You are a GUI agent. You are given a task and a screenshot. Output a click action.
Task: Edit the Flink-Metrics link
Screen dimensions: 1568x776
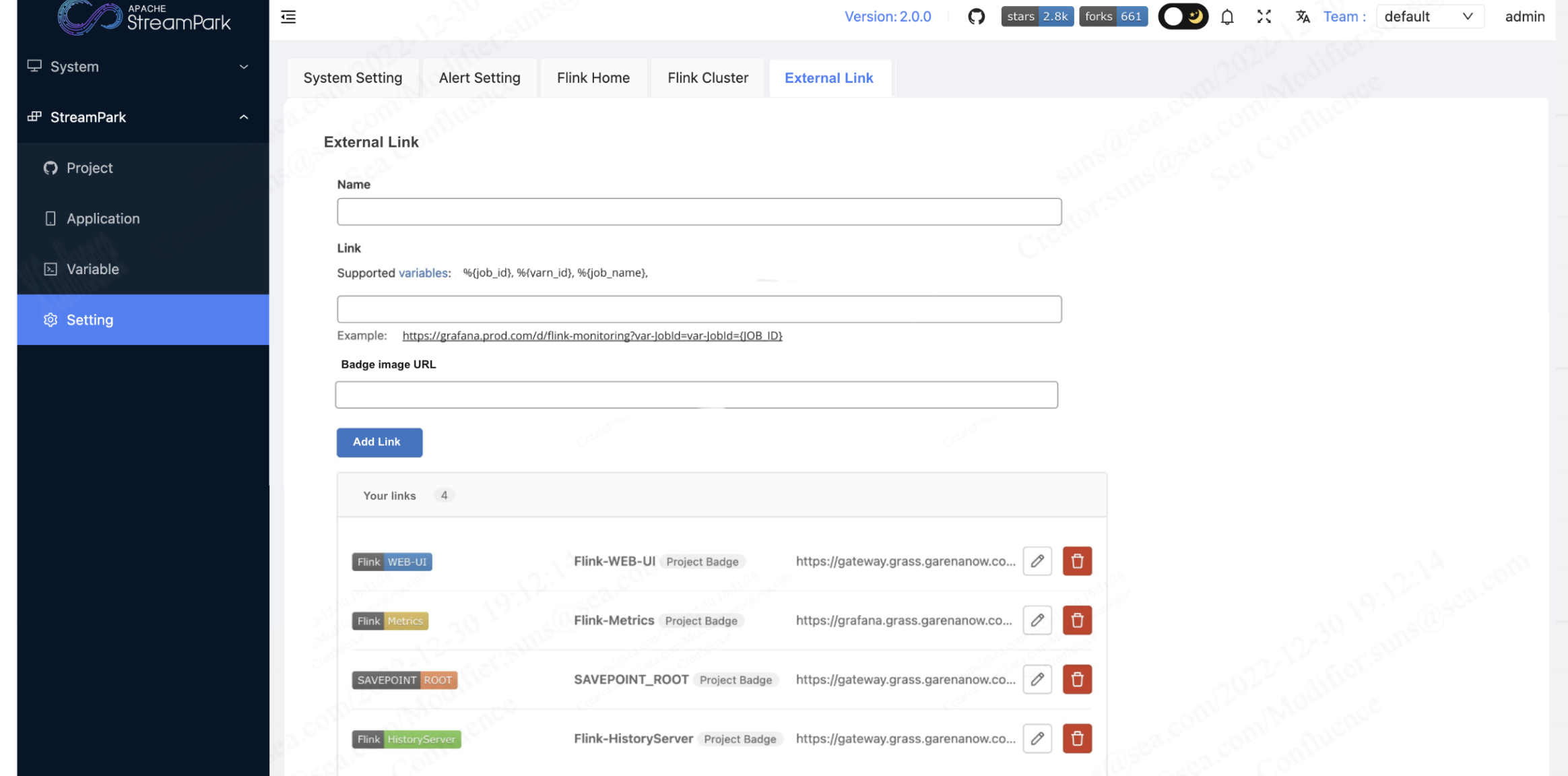[1037, 620]
